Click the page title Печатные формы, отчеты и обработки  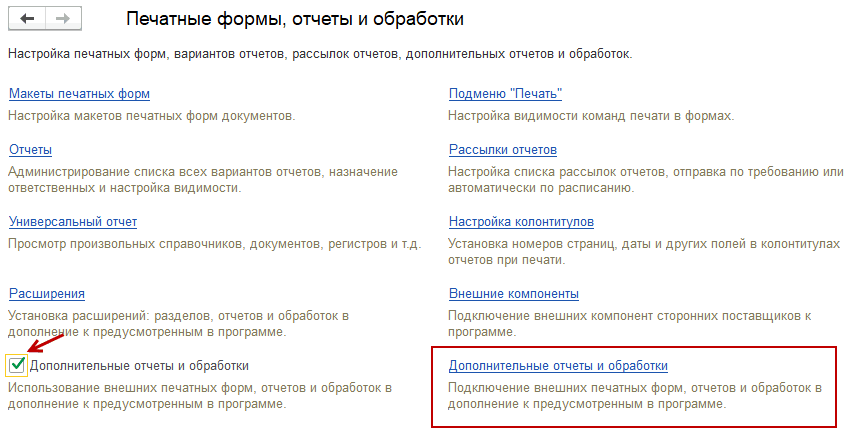click(x=295, y=19)
